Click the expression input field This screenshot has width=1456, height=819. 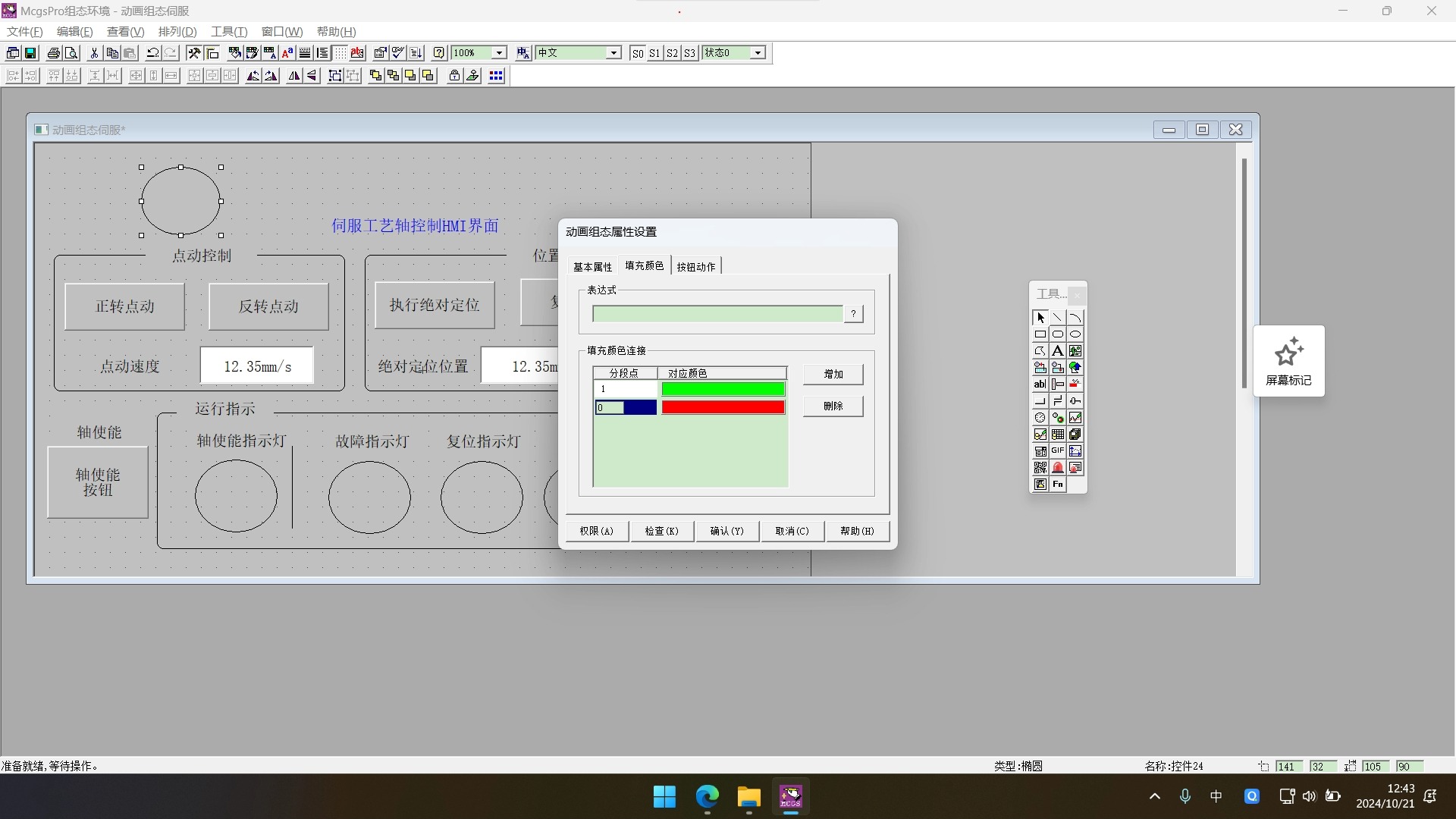(717, 314)
